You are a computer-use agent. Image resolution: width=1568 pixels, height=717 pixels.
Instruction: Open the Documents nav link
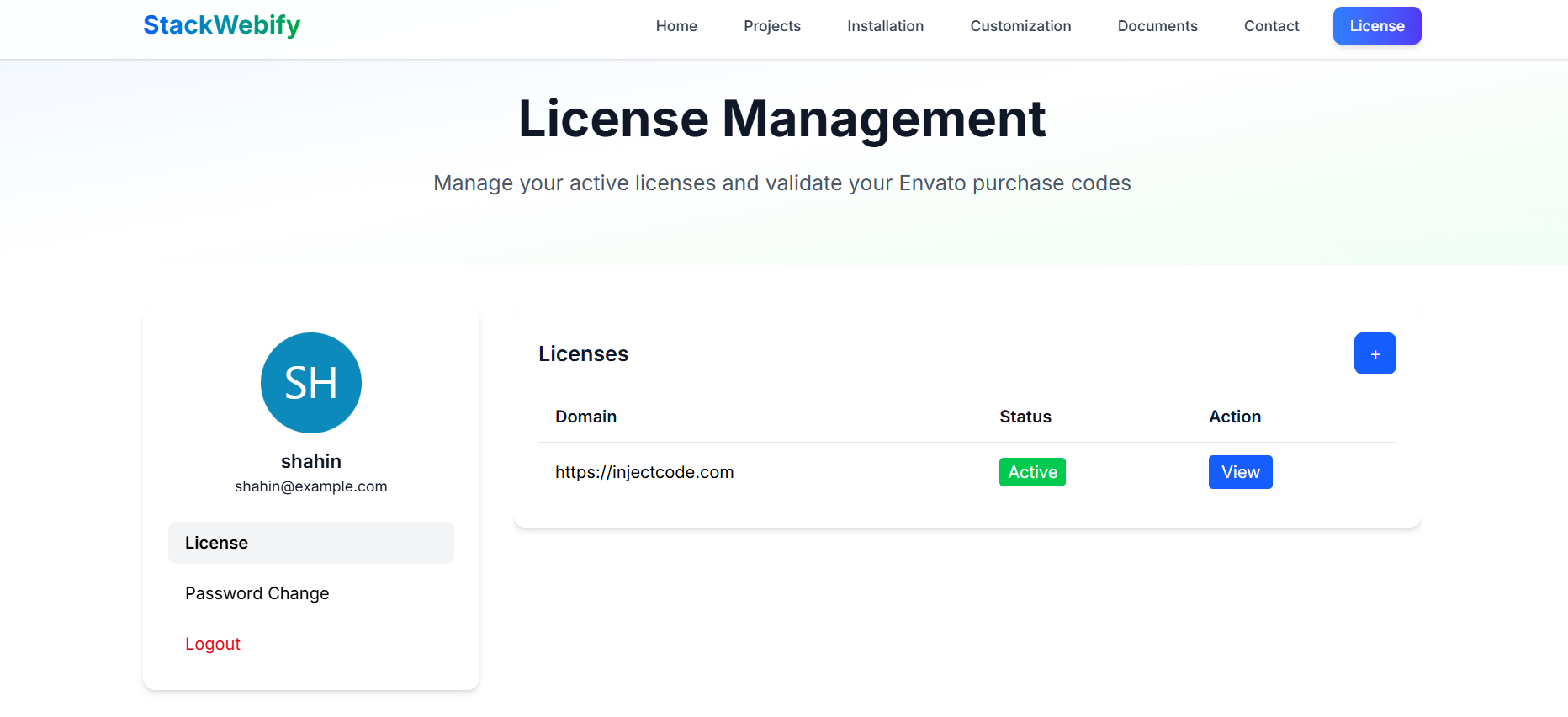coord(1157,26)
